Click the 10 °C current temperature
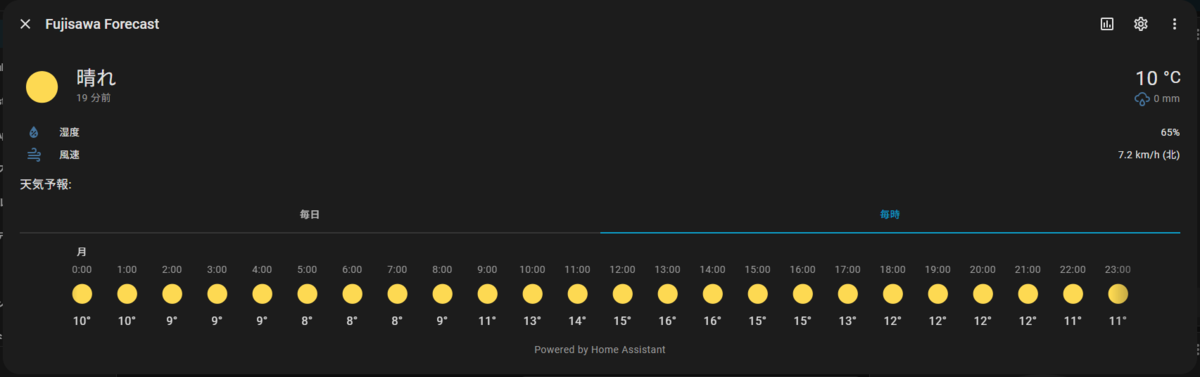 click(x=1158, y=78)
